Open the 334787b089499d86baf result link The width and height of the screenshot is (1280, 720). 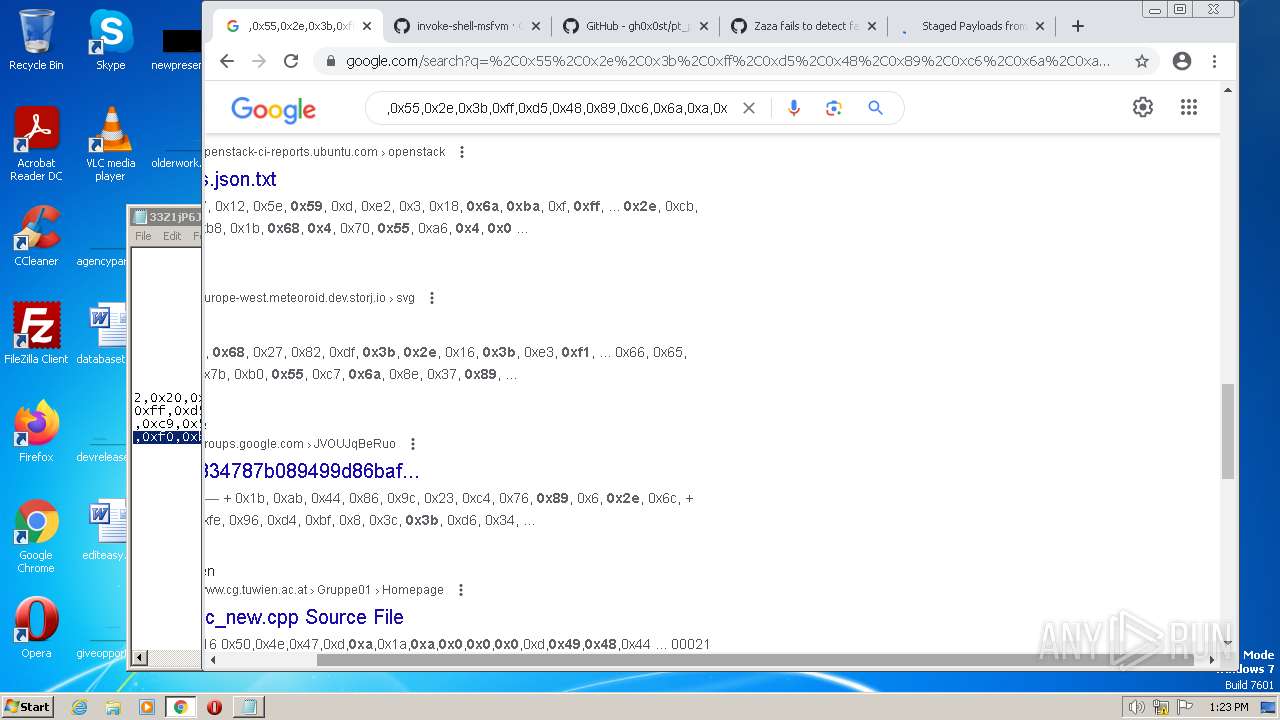311,471
